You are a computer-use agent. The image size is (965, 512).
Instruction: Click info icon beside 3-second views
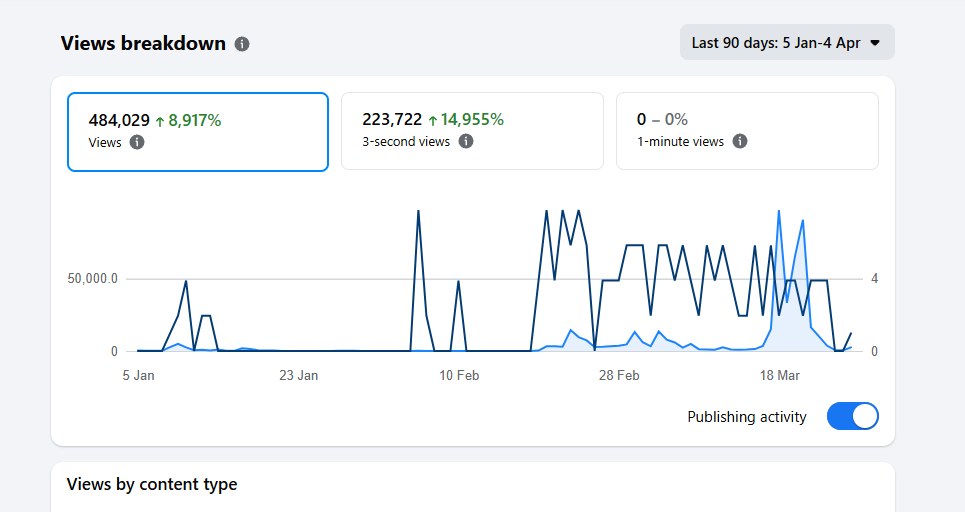[466, 141]
